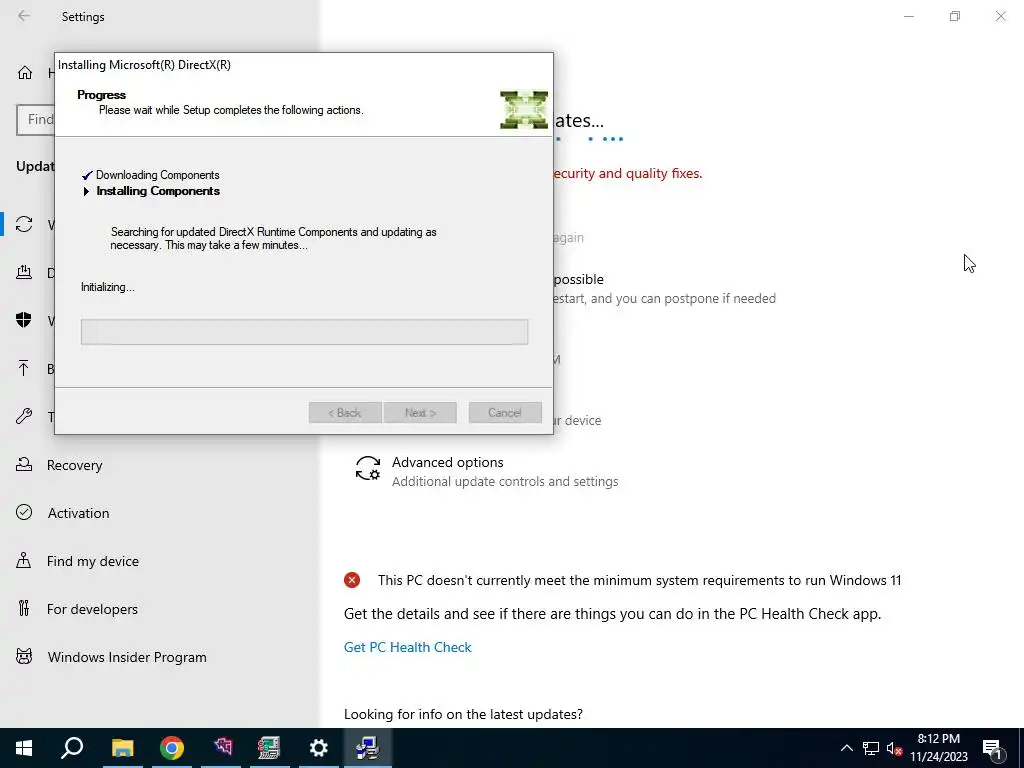Click the Advanced options gear-sync icon
The image size is (1024, 768).
368,469
